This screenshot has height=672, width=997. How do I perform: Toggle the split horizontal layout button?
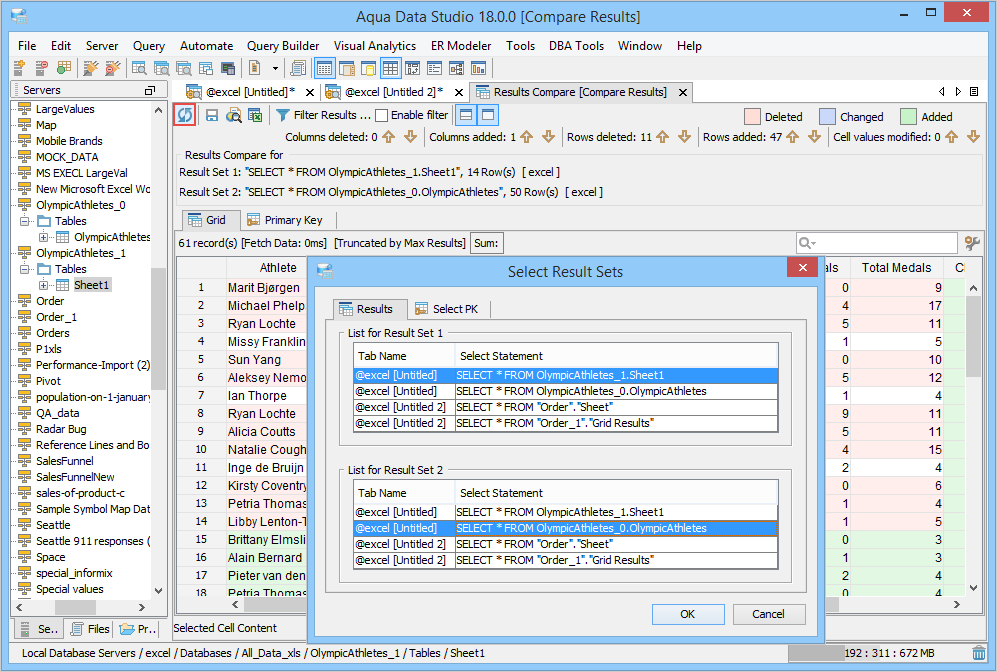pyautogui.click(x=466, y=115)
